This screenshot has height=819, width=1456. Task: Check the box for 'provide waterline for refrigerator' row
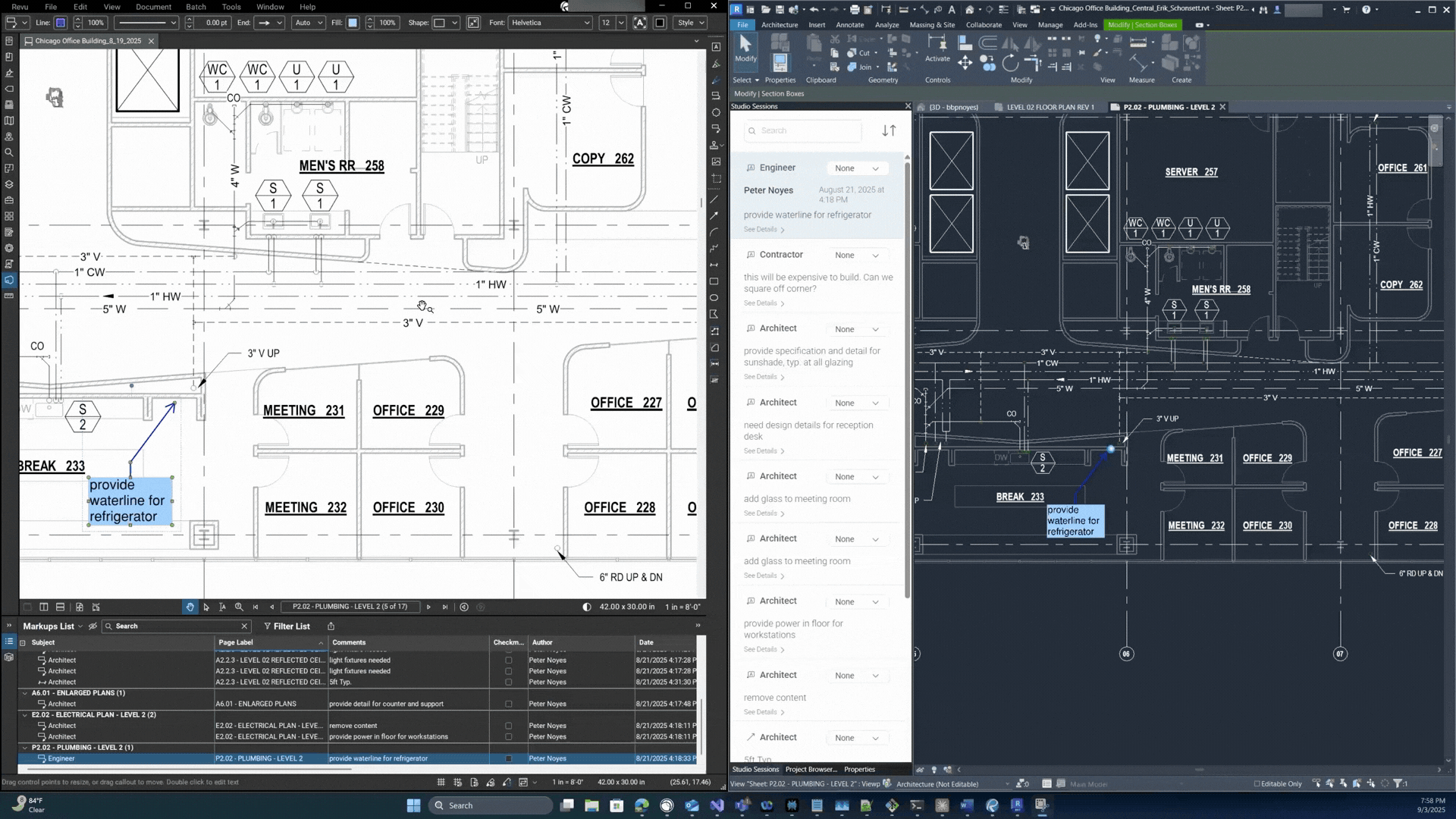(x=508, y=758)
